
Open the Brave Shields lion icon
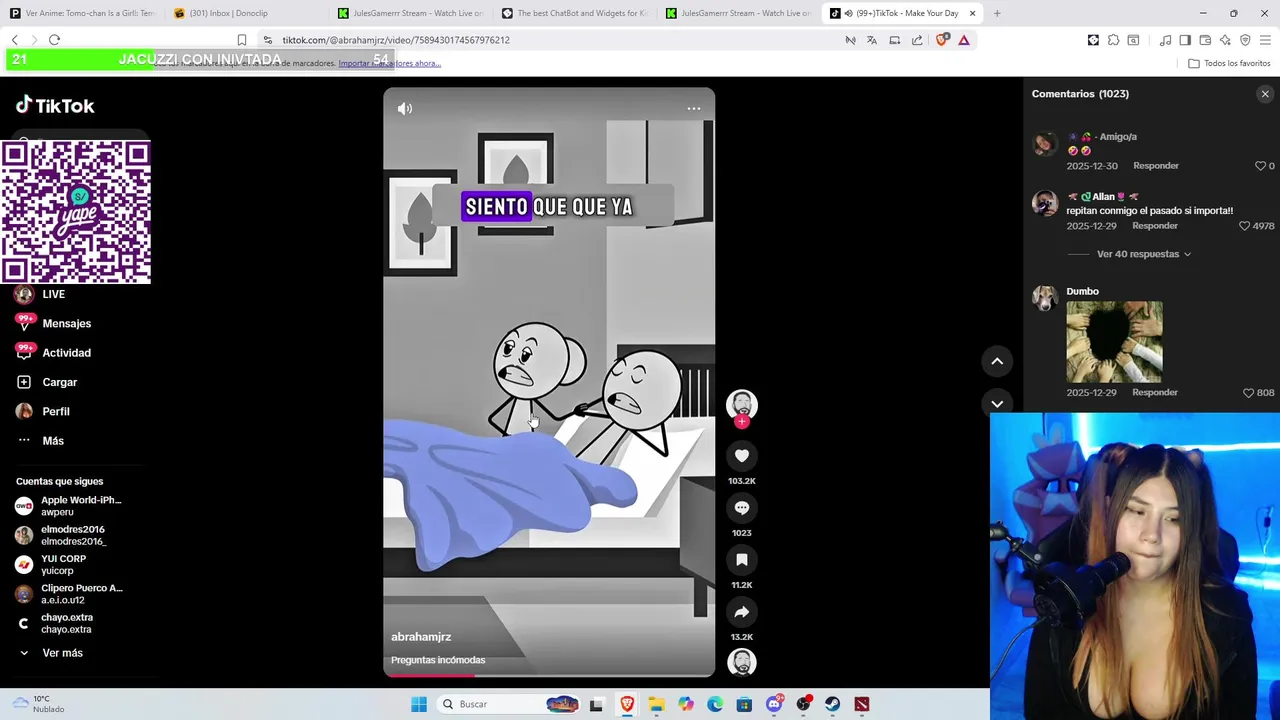941,40
